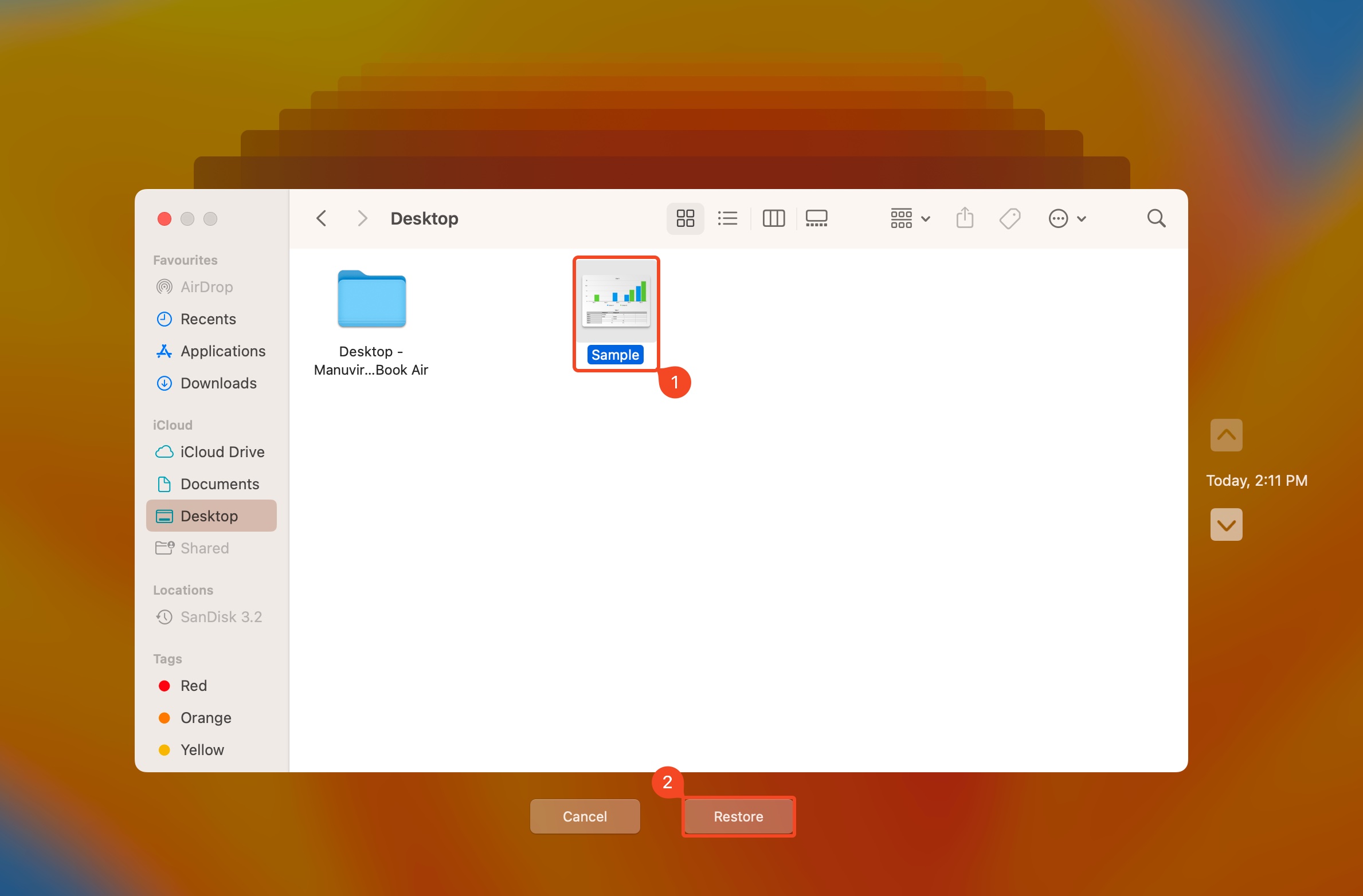
Task: Open the search icon in toolbar
Action: (1158, 218)
